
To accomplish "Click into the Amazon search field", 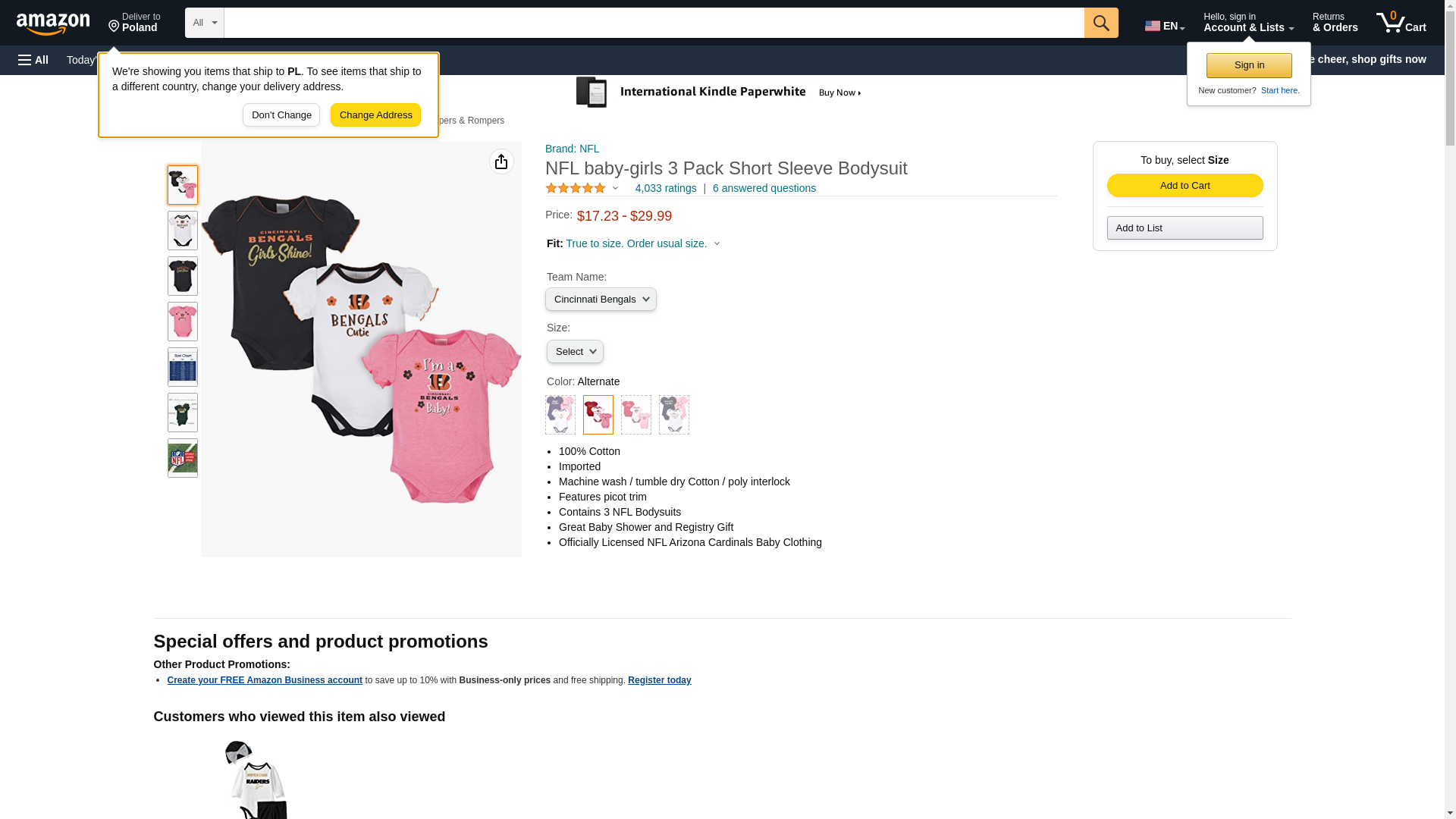I will coord(654,23).
